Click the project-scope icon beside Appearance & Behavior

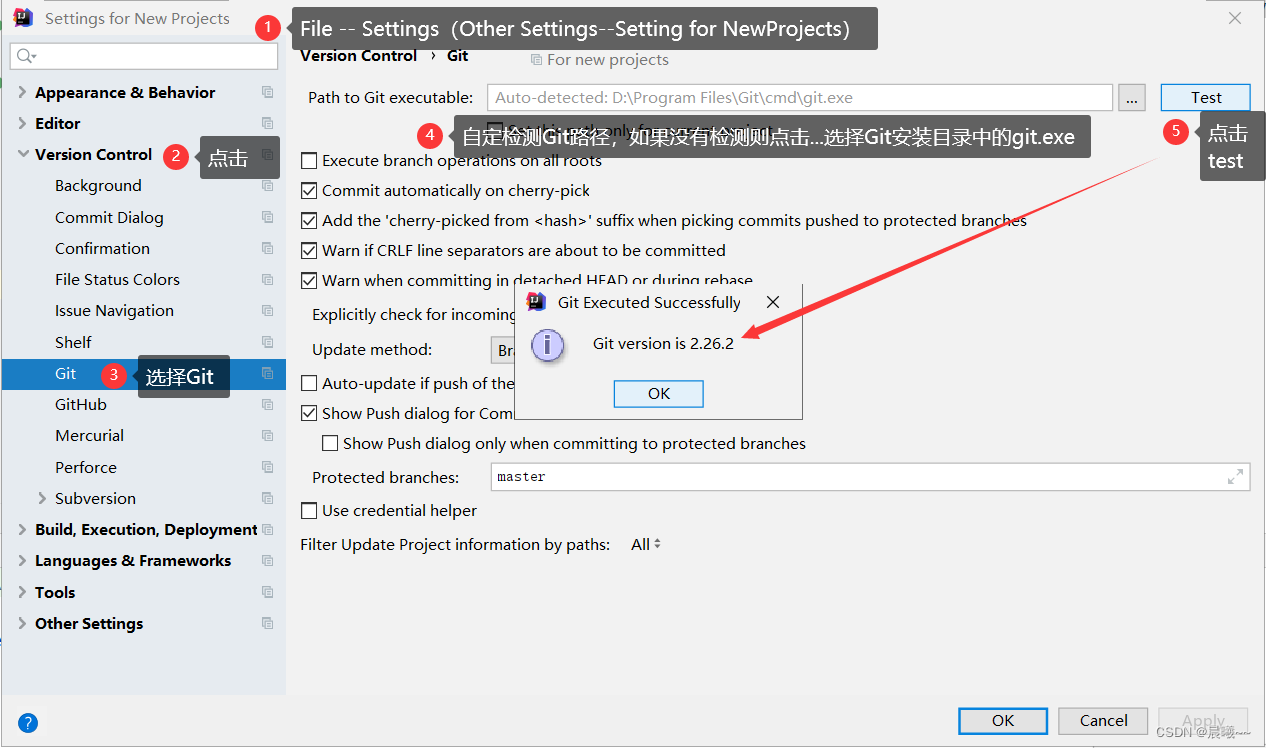pyautogui.click(x=267, y=92)
